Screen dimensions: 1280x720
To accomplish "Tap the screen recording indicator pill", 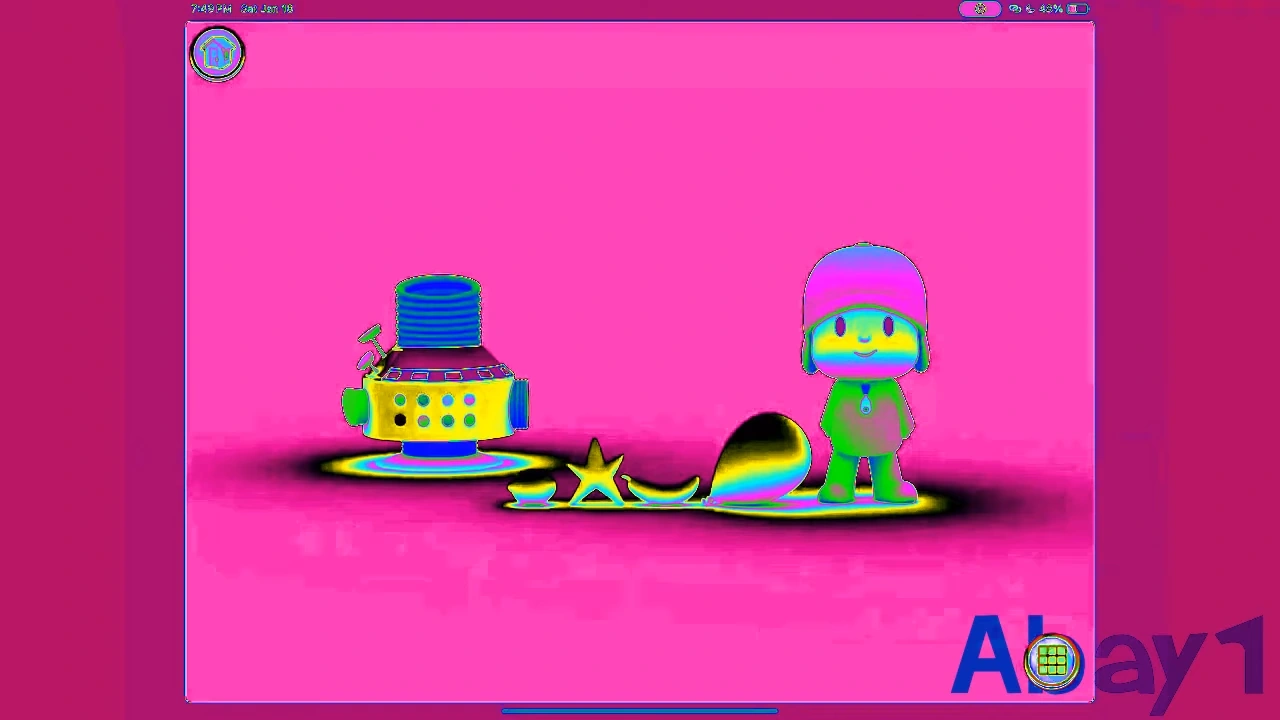I will point(979,9).
